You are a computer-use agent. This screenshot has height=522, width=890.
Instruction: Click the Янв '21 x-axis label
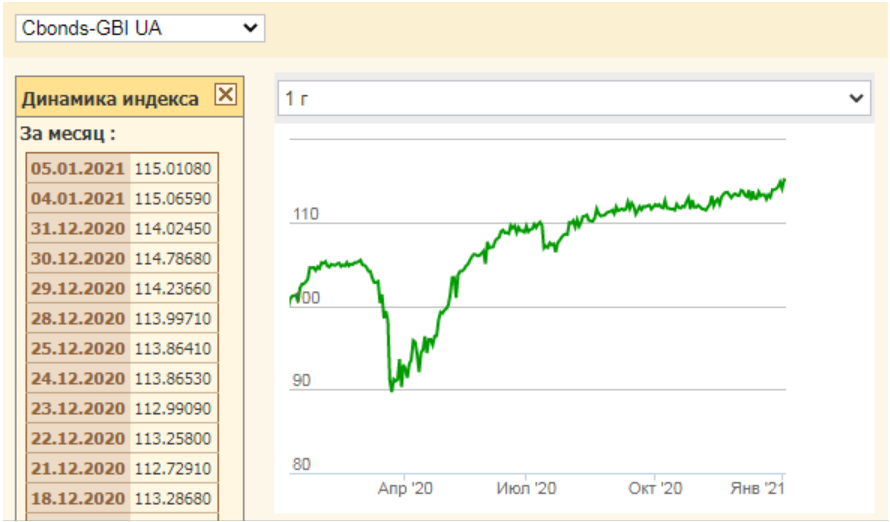[x=757, y=489]
